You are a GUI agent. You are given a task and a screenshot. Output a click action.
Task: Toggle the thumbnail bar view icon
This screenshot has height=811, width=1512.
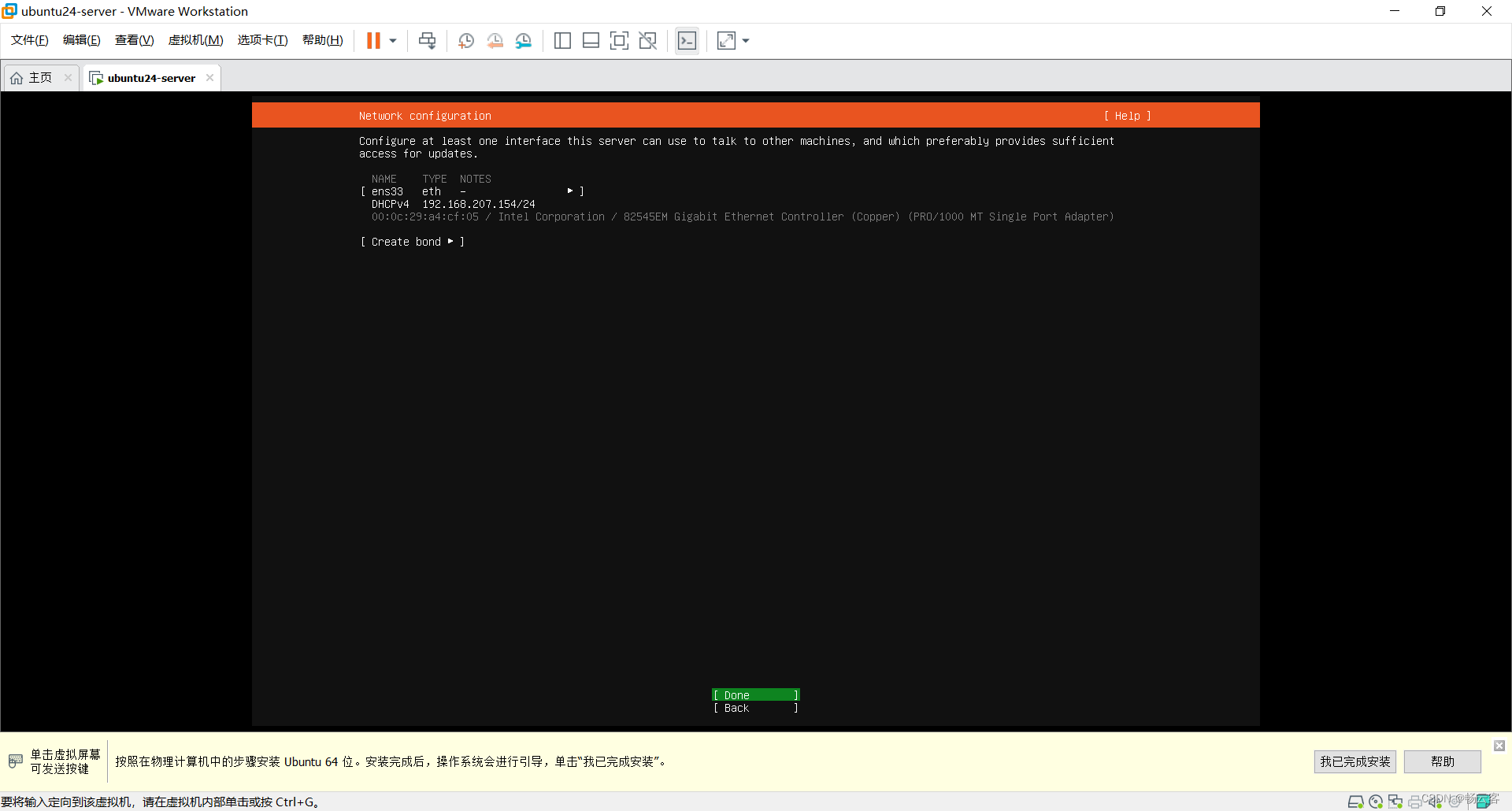[591, 41]
